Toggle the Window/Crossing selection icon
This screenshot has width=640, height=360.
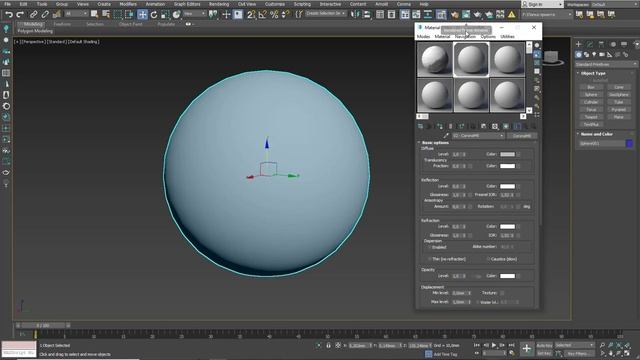click(x=129, y=15)
